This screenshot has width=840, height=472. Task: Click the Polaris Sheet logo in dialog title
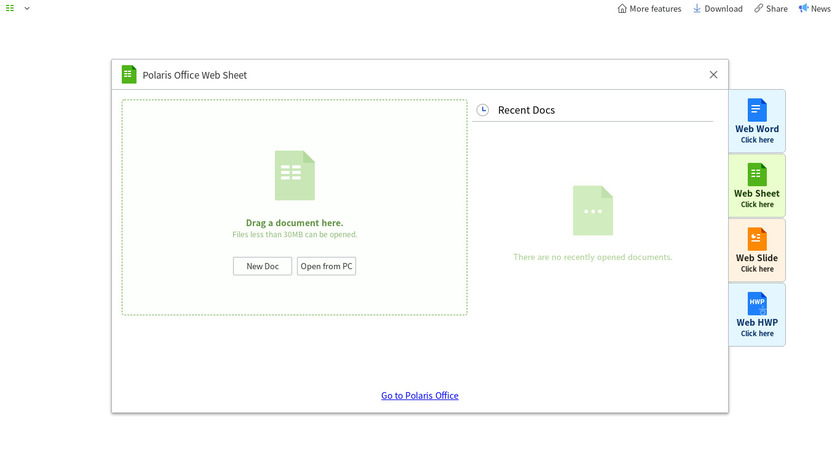click(x=129, y=74)
